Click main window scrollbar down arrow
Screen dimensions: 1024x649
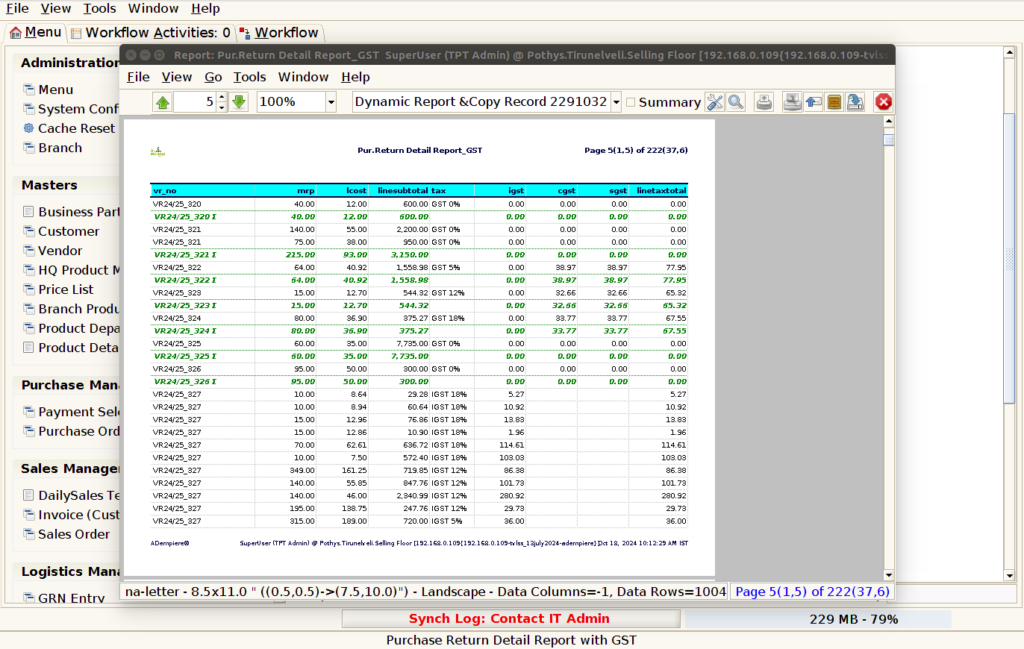pyautogui.click(x=1010, y=576)
